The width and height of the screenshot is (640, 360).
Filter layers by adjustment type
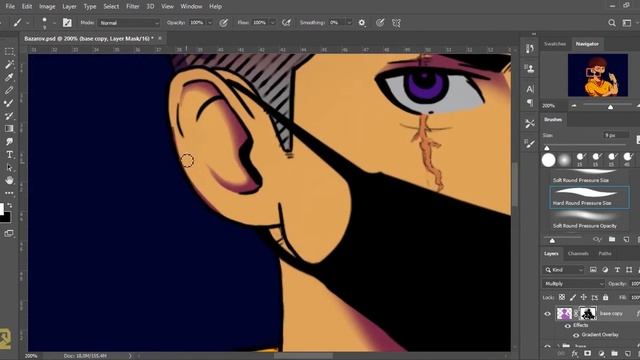[605, 270]
